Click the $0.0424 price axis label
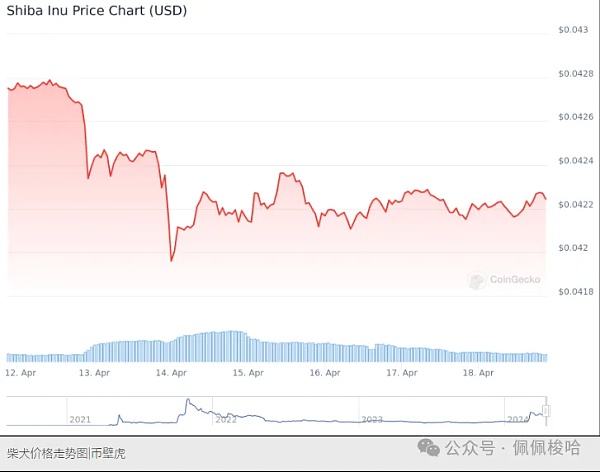600x472 pixels. click(x=575, y=160)
